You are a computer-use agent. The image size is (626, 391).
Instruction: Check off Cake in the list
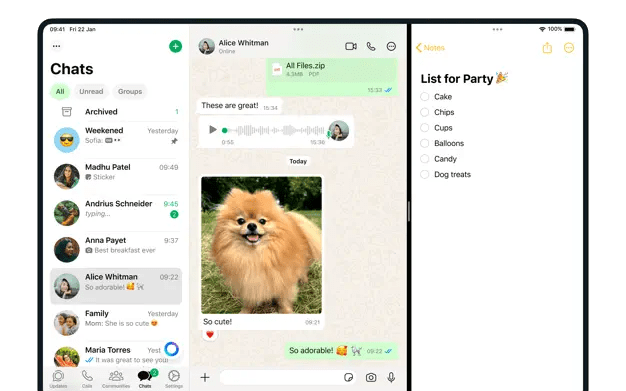[x=425, y=97]
